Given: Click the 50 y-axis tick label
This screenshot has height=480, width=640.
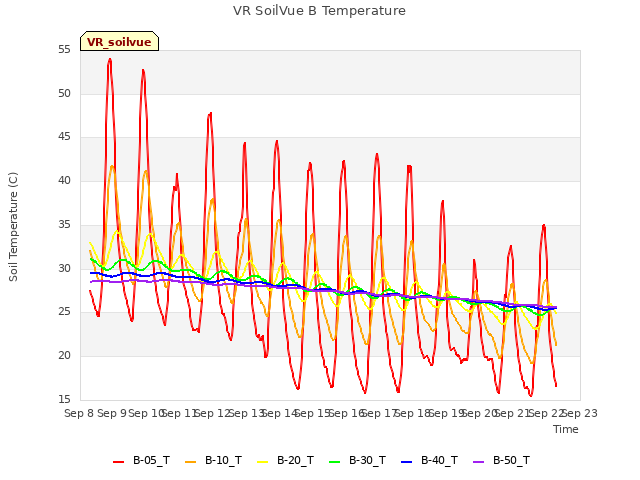Looking at the screenshot, I should 64,93.
